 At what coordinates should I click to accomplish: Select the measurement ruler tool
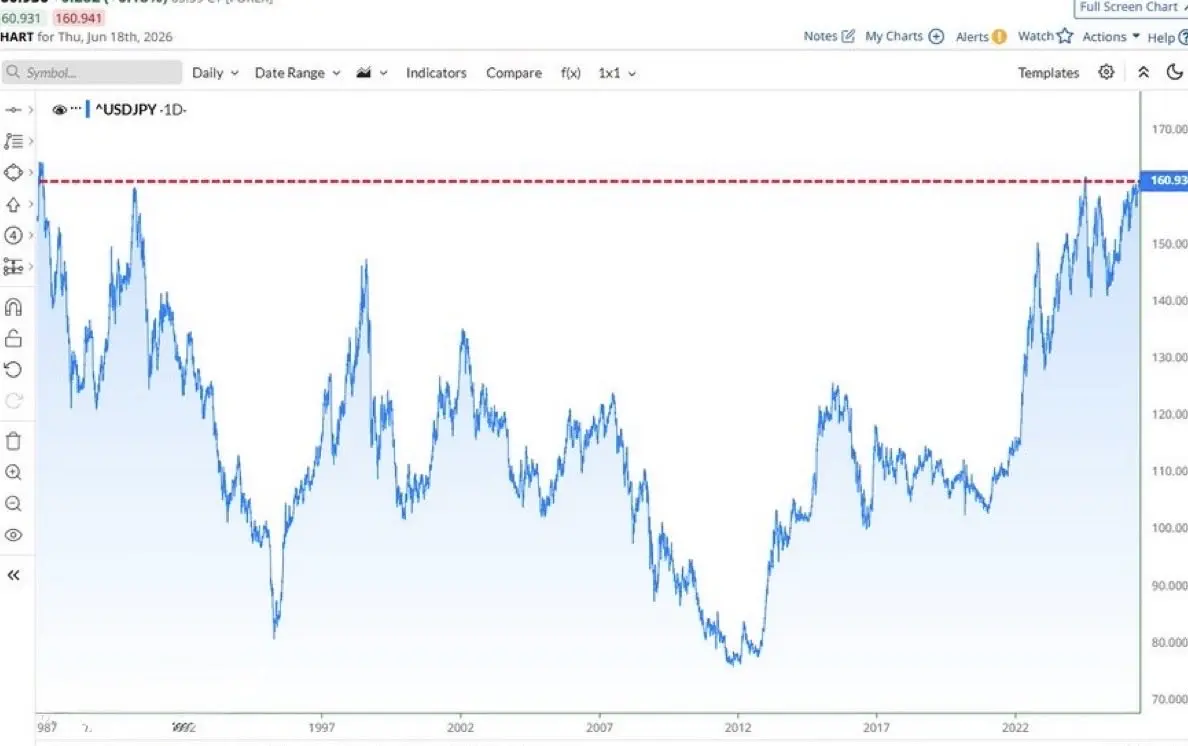13,267
